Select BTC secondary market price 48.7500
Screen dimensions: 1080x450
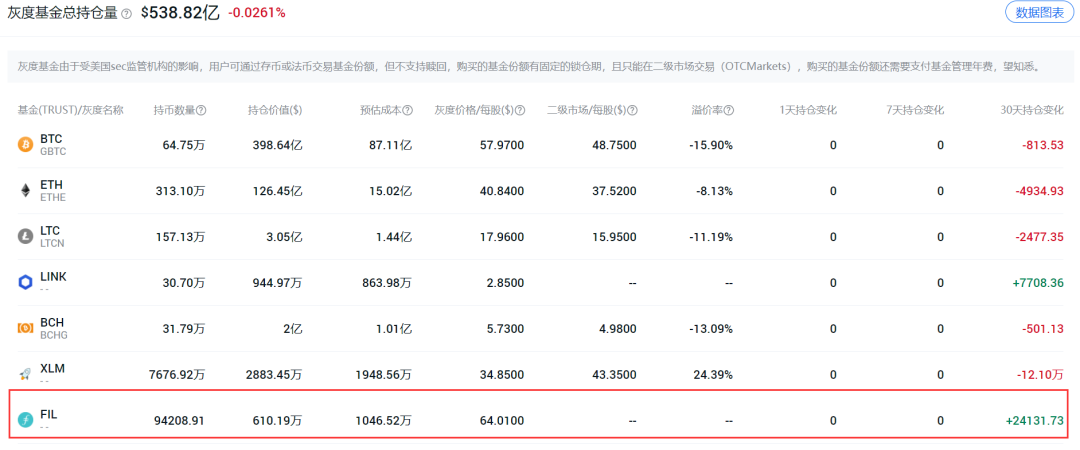(x=614, y=145)
